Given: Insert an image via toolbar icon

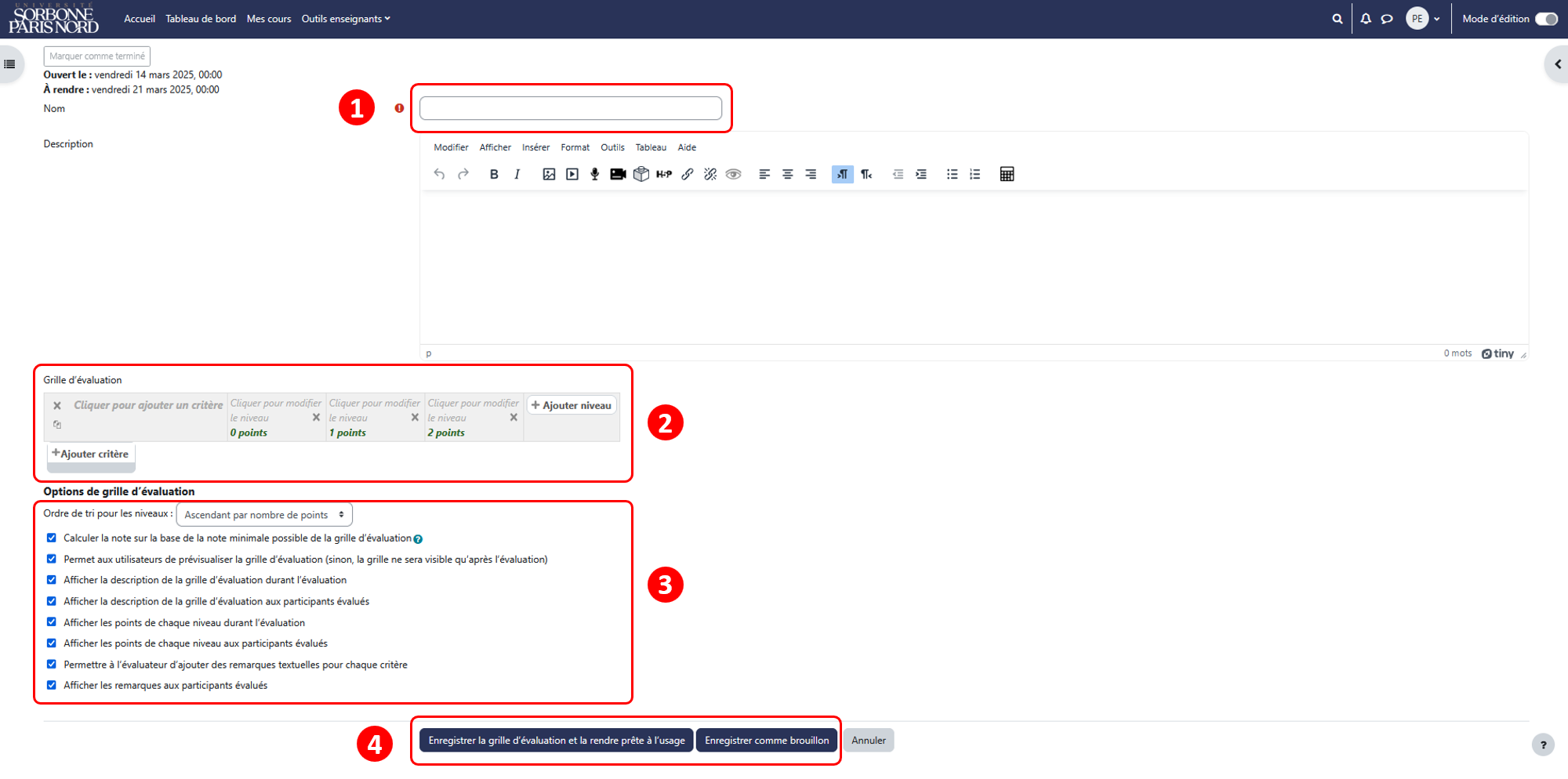Looking at the screenshot, I should [549, 174].
